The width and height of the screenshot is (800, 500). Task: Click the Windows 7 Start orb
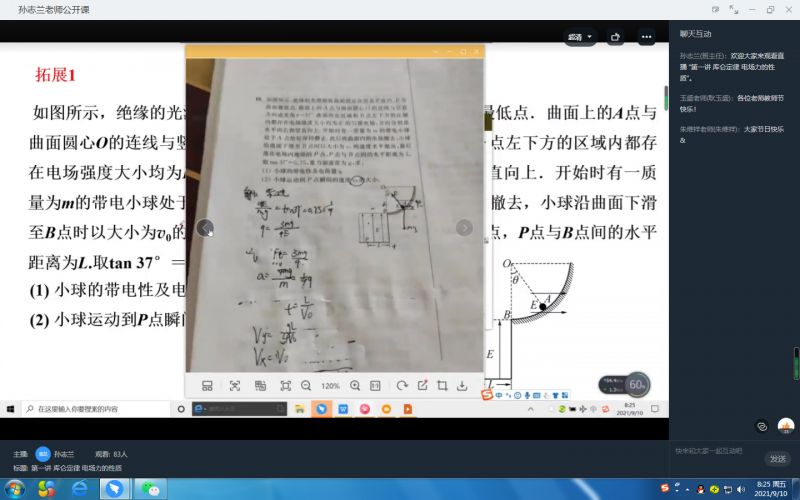(15, 489)
